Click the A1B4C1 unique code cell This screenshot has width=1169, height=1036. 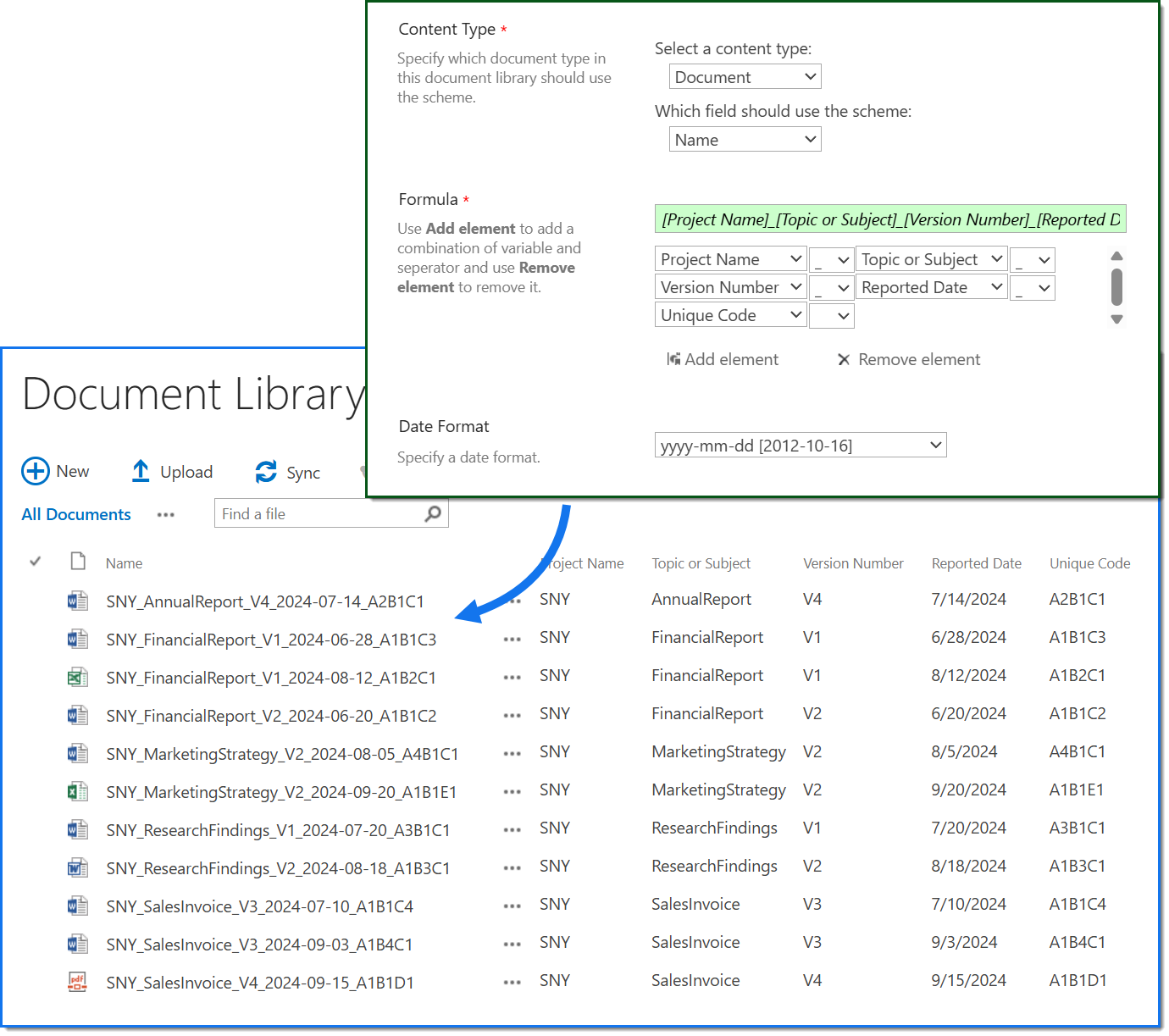1078,942
